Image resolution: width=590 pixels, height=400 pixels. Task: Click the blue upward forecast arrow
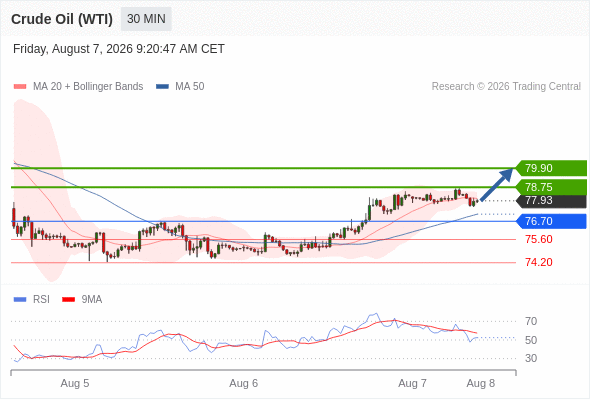point(497,185)
